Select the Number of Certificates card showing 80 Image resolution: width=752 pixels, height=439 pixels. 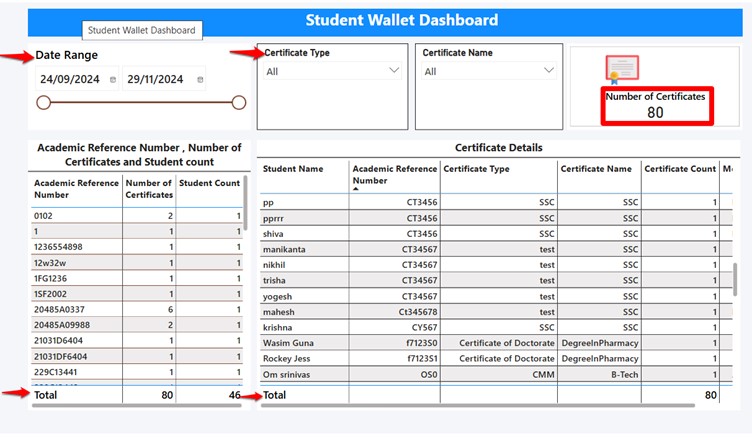[655, 105]
